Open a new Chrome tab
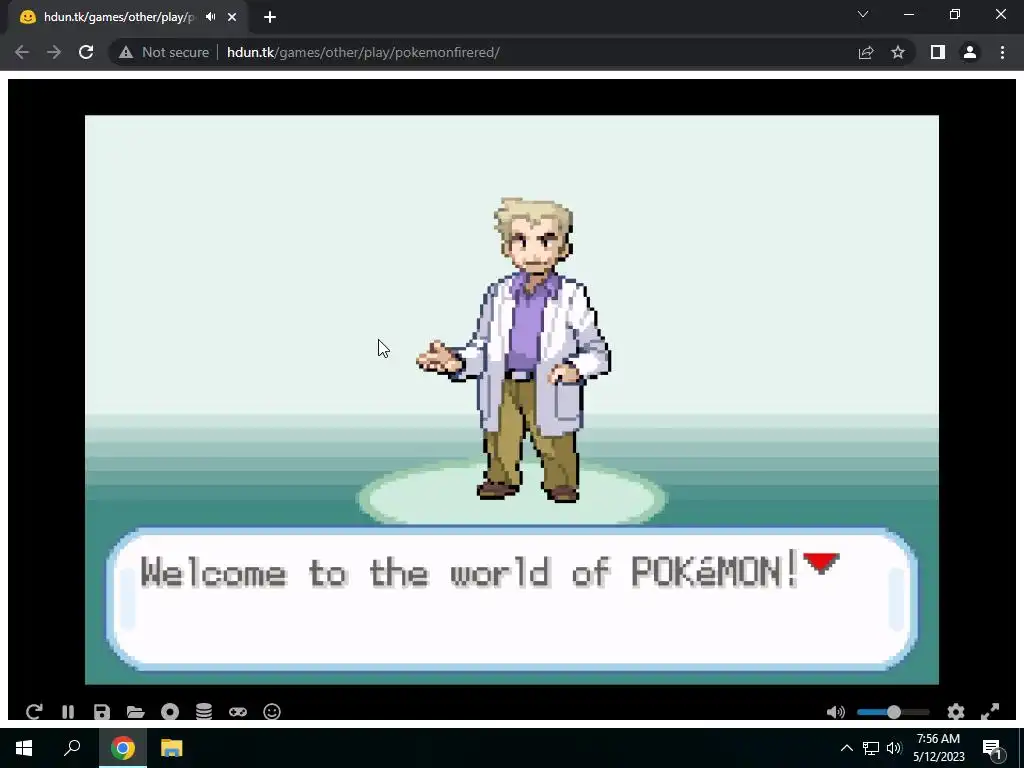 tap(270, 17)
